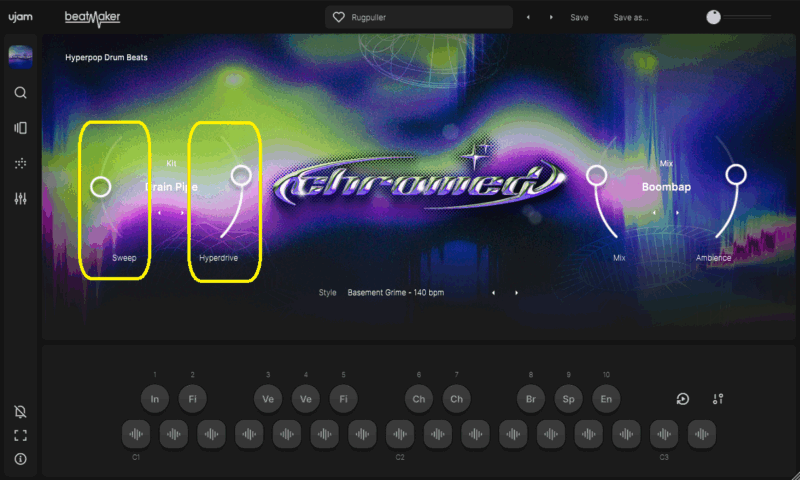This screenshot has width=800, height=480.
Task: Switch to next kit arrow under Drain Pipe
Action: [x=182, y=213]
